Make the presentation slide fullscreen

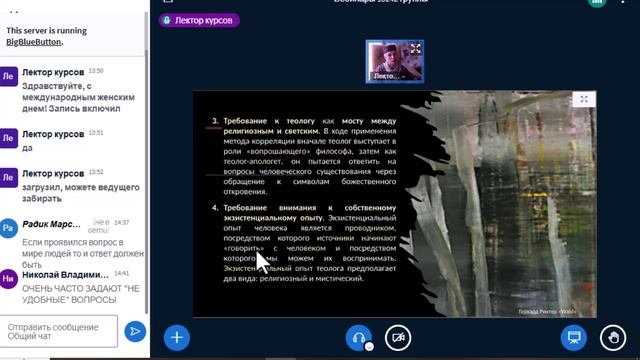[x=584, y=99]
